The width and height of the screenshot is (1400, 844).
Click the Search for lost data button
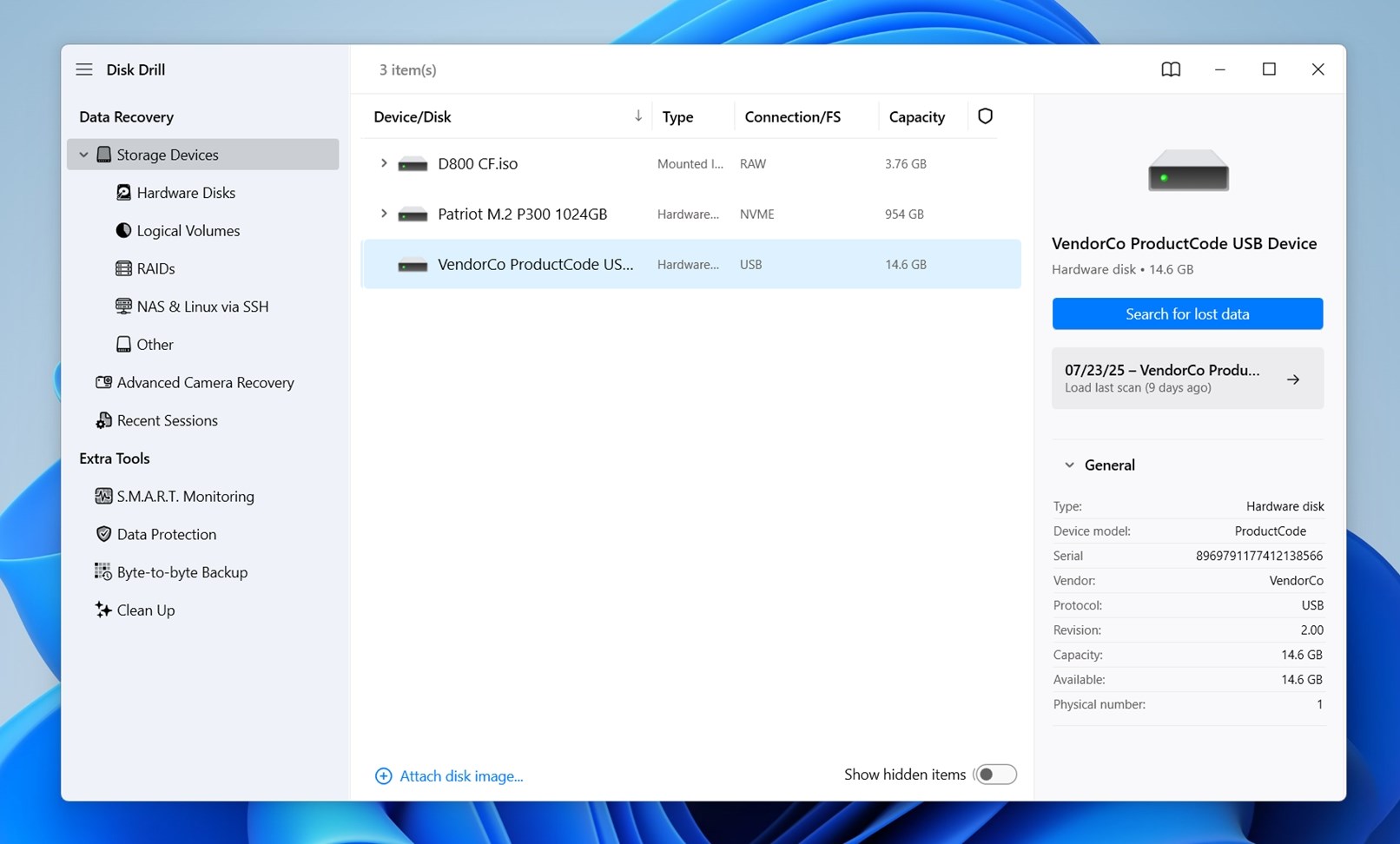(1187, 314)
